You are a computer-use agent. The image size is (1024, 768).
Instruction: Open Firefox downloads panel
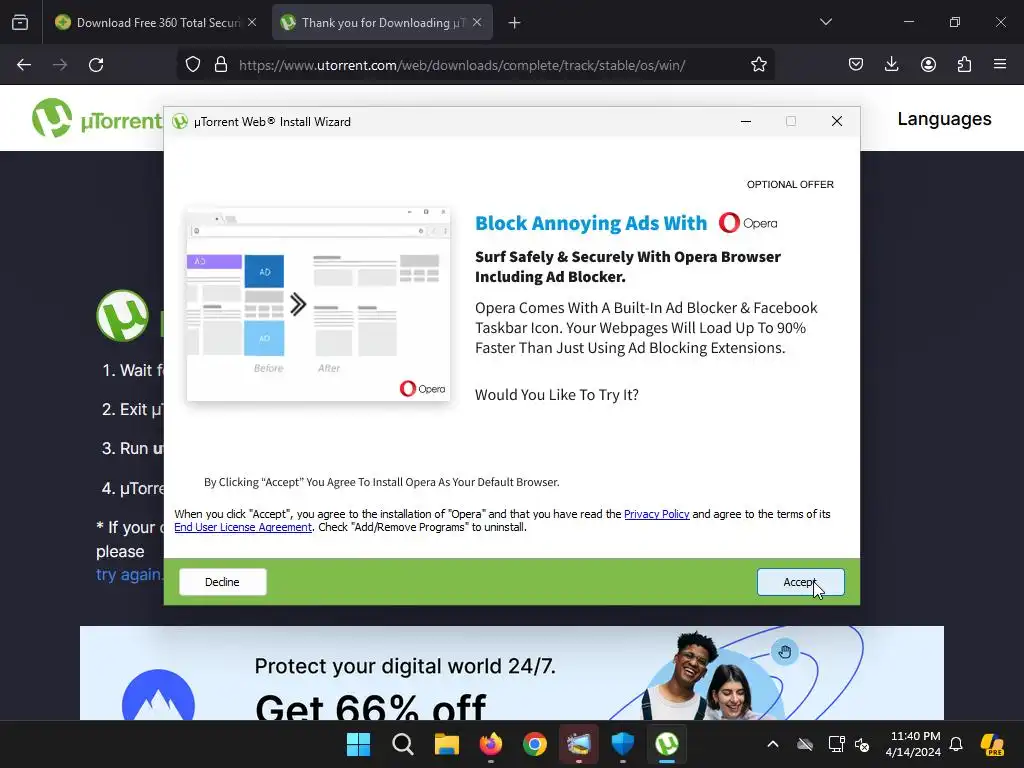(891, 65)
